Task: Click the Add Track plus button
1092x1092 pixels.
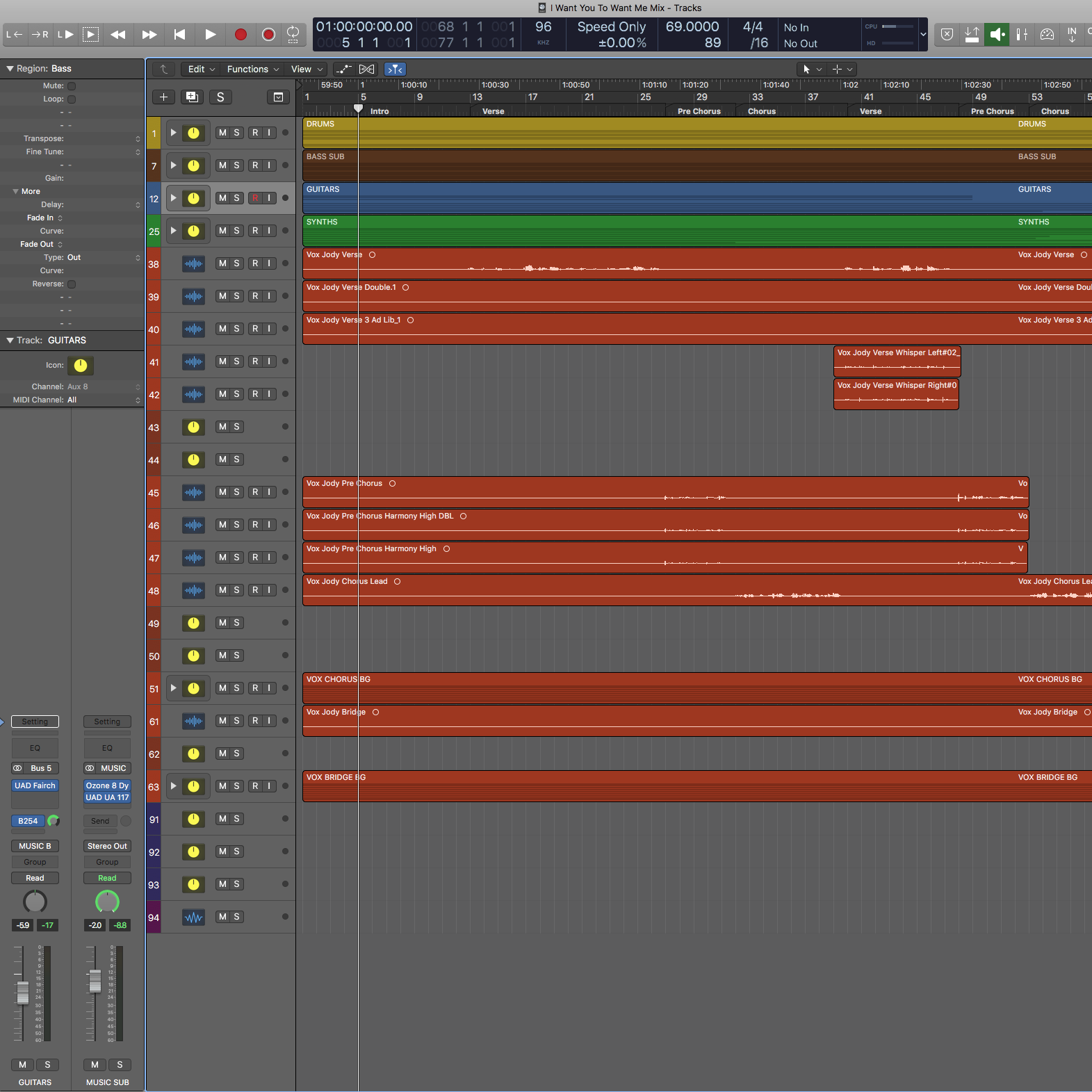Action: point(163,97)
